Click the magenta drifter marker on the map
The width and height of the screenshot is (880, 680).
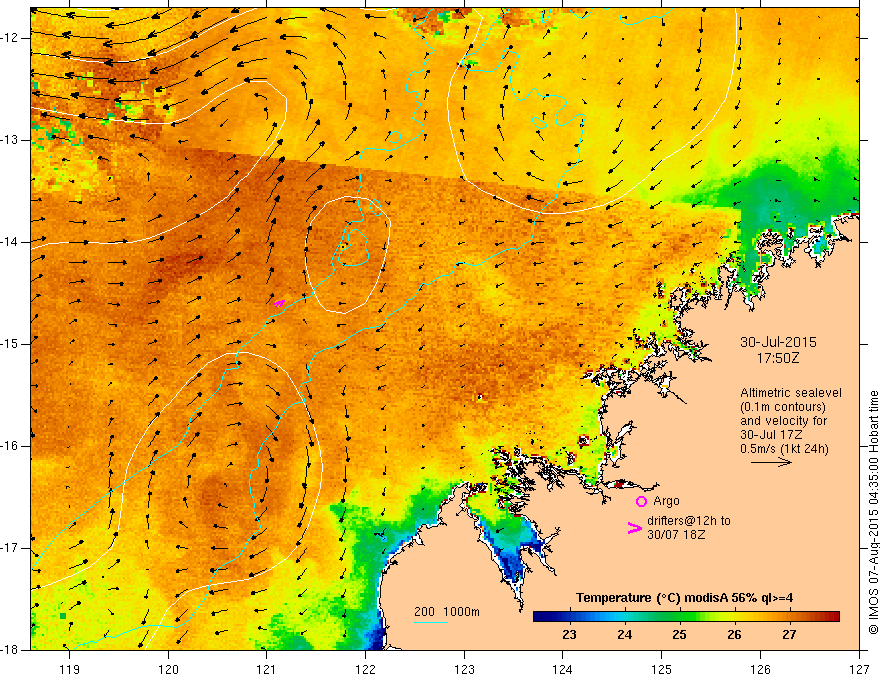[x=279, y=304]
